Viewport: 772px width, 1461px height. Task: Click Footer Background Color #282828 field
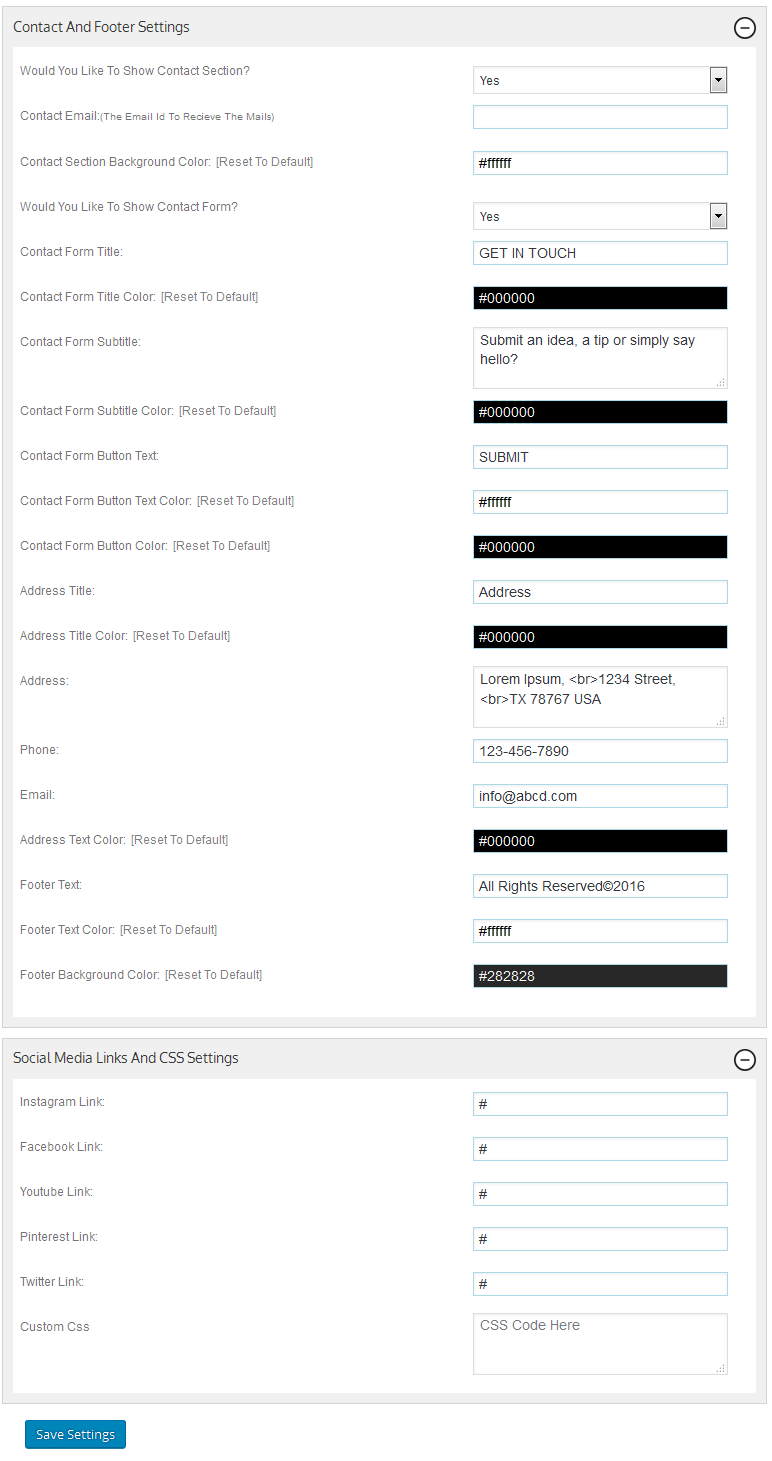pyautogui.click(x=600, y=976)
